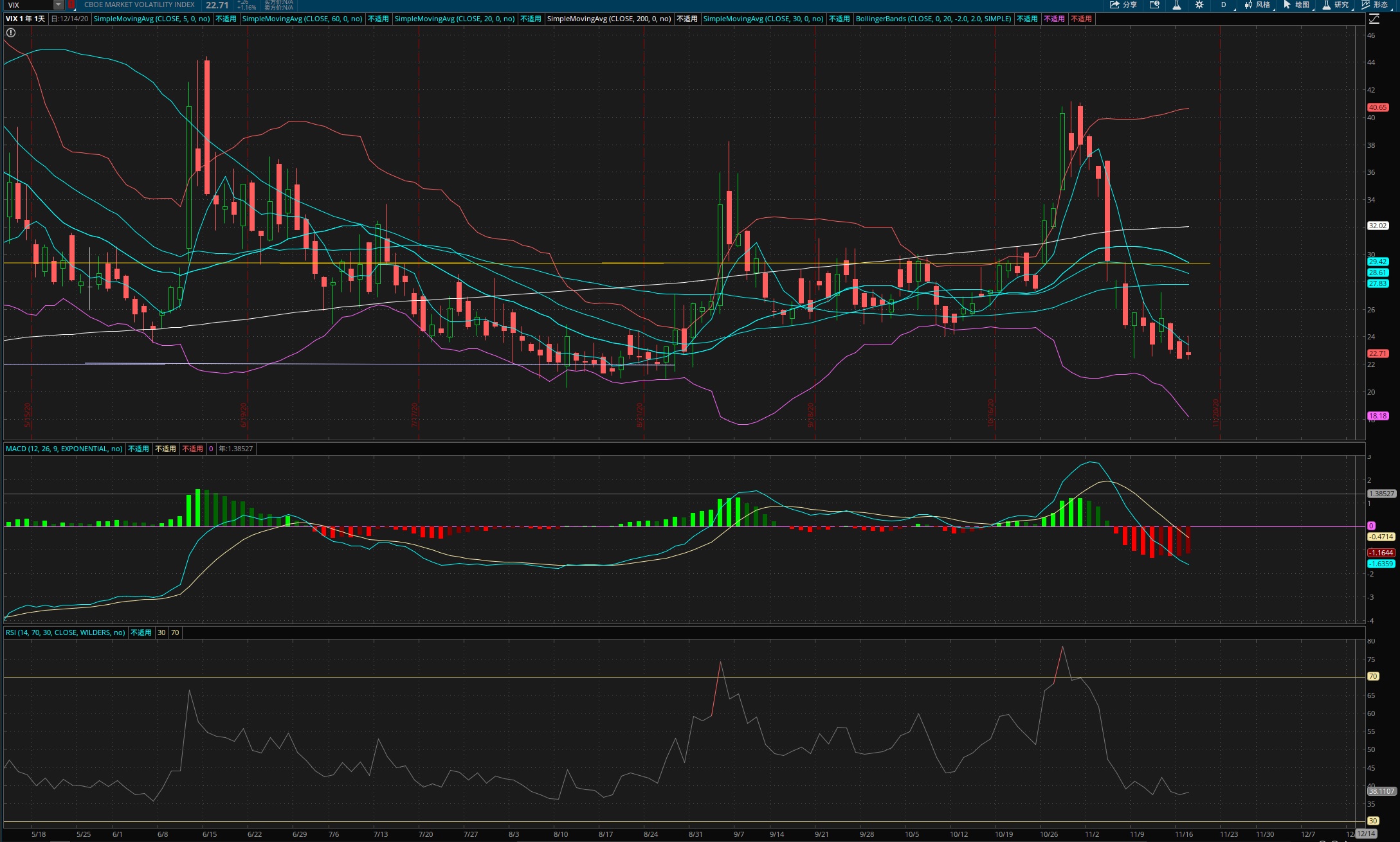Click the RSI (14, 70, 30) study label
Screen dimensions: 1400x842
[65, 632]
